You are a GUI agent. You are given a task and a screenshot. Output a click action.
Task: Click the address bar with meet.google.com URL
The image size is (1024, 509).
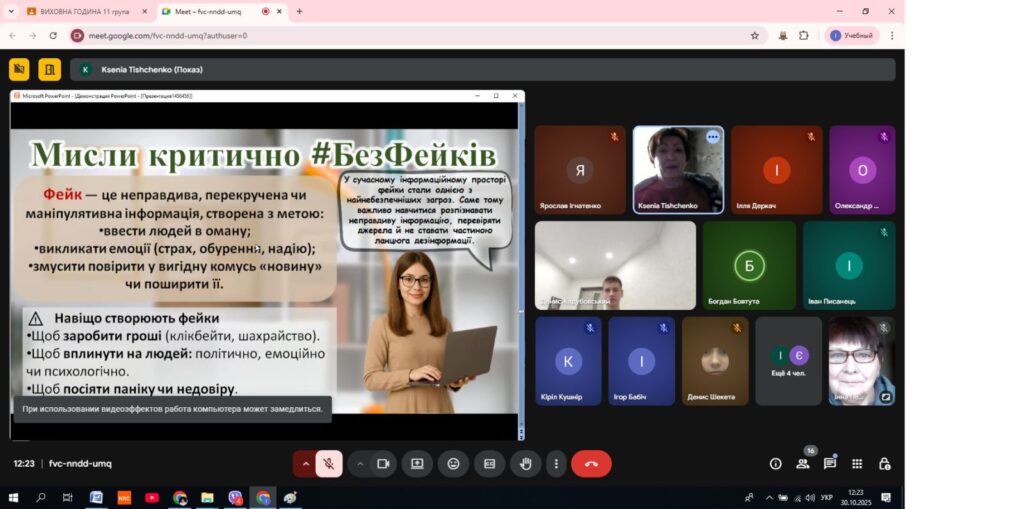pos(400,35)
